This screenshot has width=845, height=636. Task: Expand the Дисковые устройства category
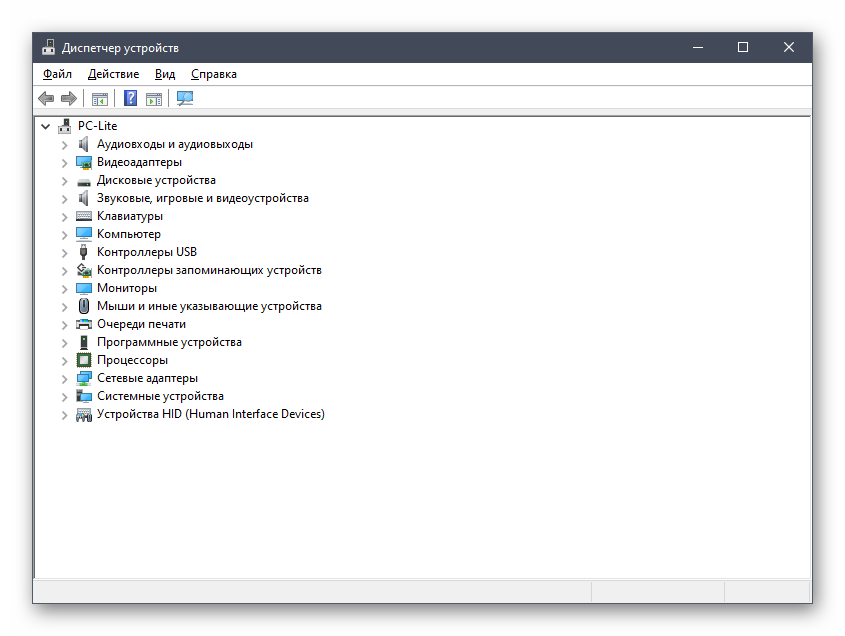[65, 180]
